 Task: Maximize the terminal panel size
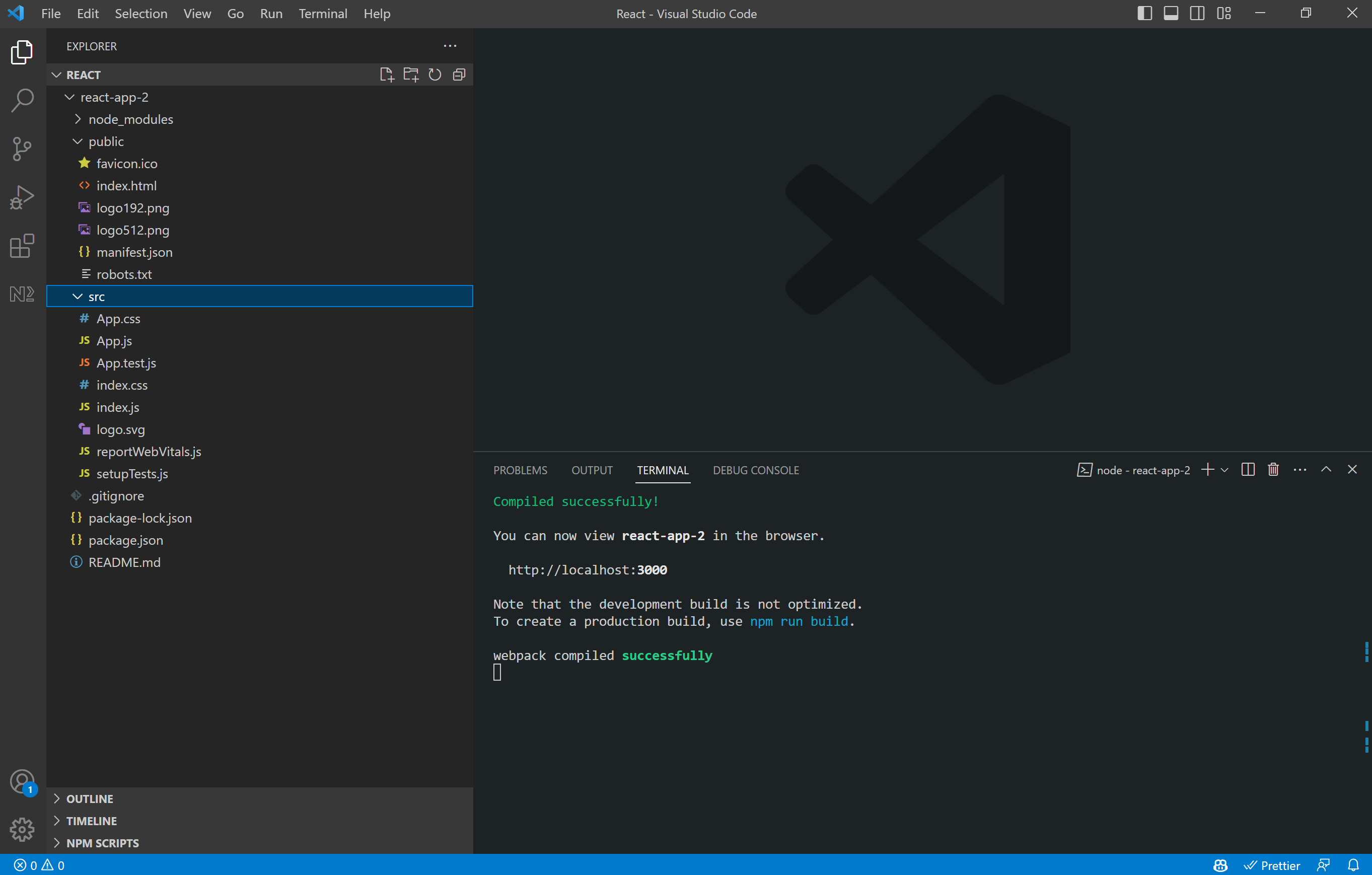pos(1326,469)
